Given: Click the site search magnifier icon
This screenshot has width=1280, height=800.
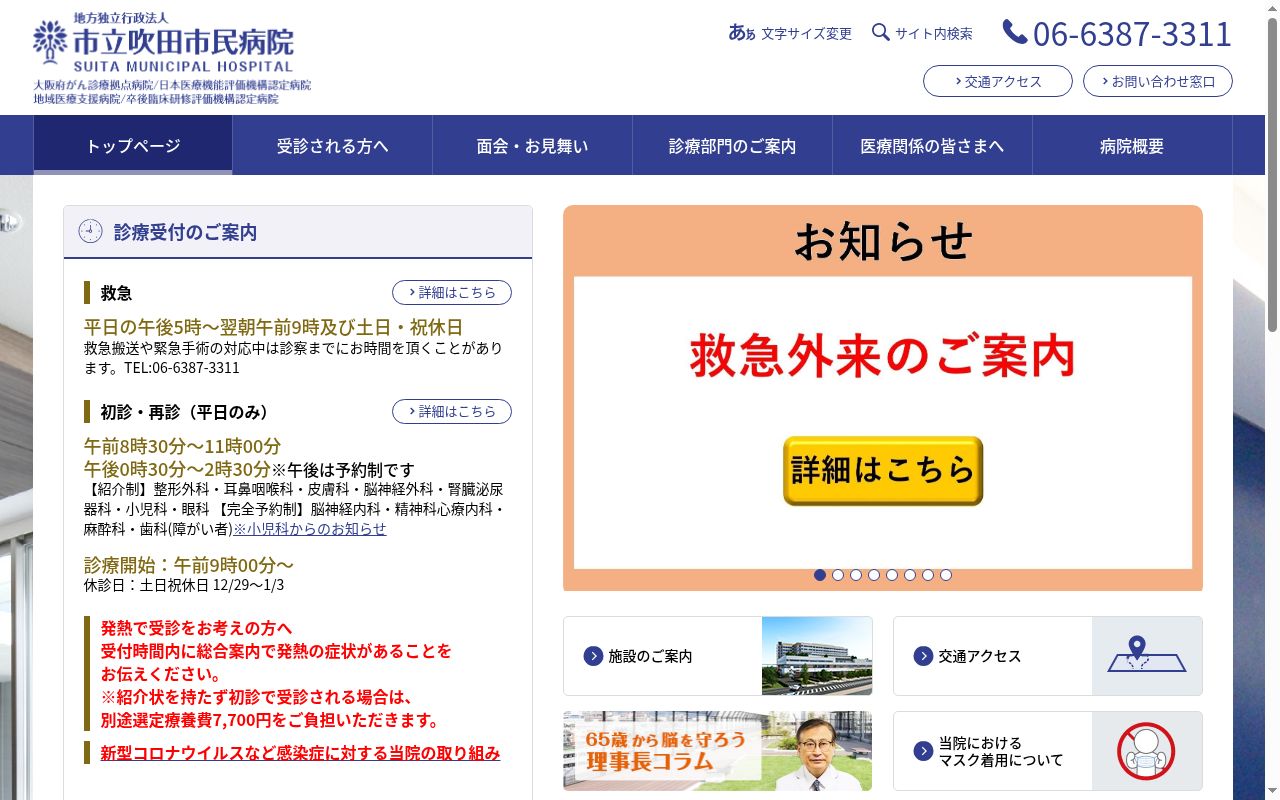Looking at the screenshot, I should click(x=881, y=32).
